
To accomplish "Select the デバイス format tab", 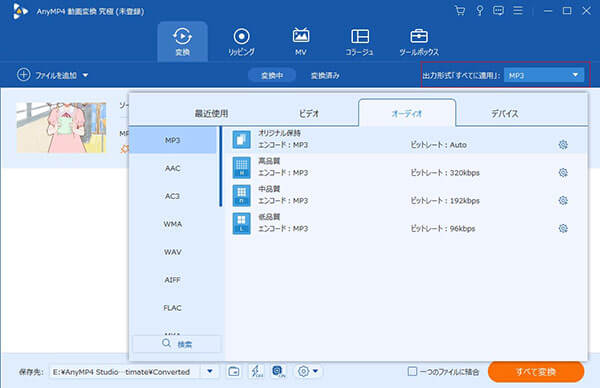I will (505, 114).
